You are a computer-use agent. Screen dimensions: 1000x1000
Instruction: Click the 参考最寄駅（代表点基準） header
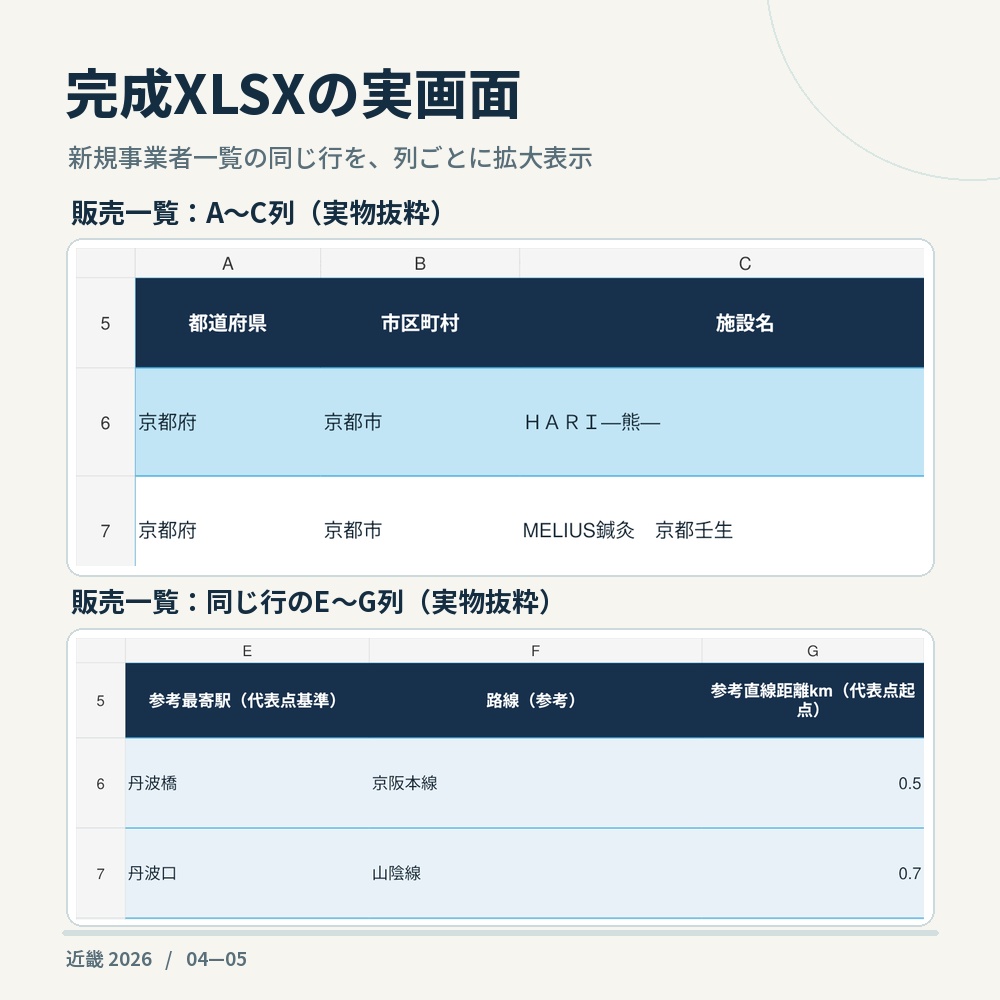(247, 700)
